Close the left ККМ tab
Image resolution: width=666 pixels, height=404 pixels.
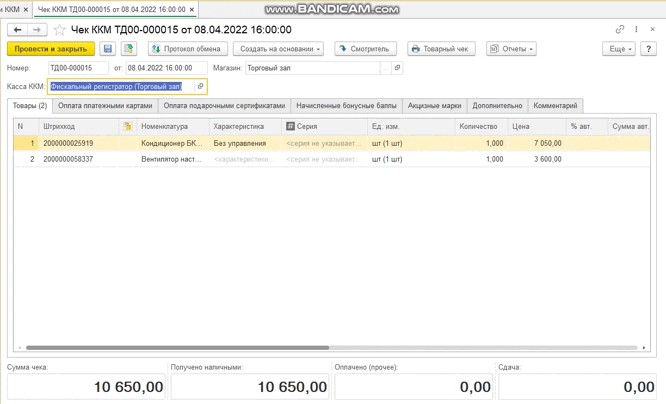click(x=26, y=9)
